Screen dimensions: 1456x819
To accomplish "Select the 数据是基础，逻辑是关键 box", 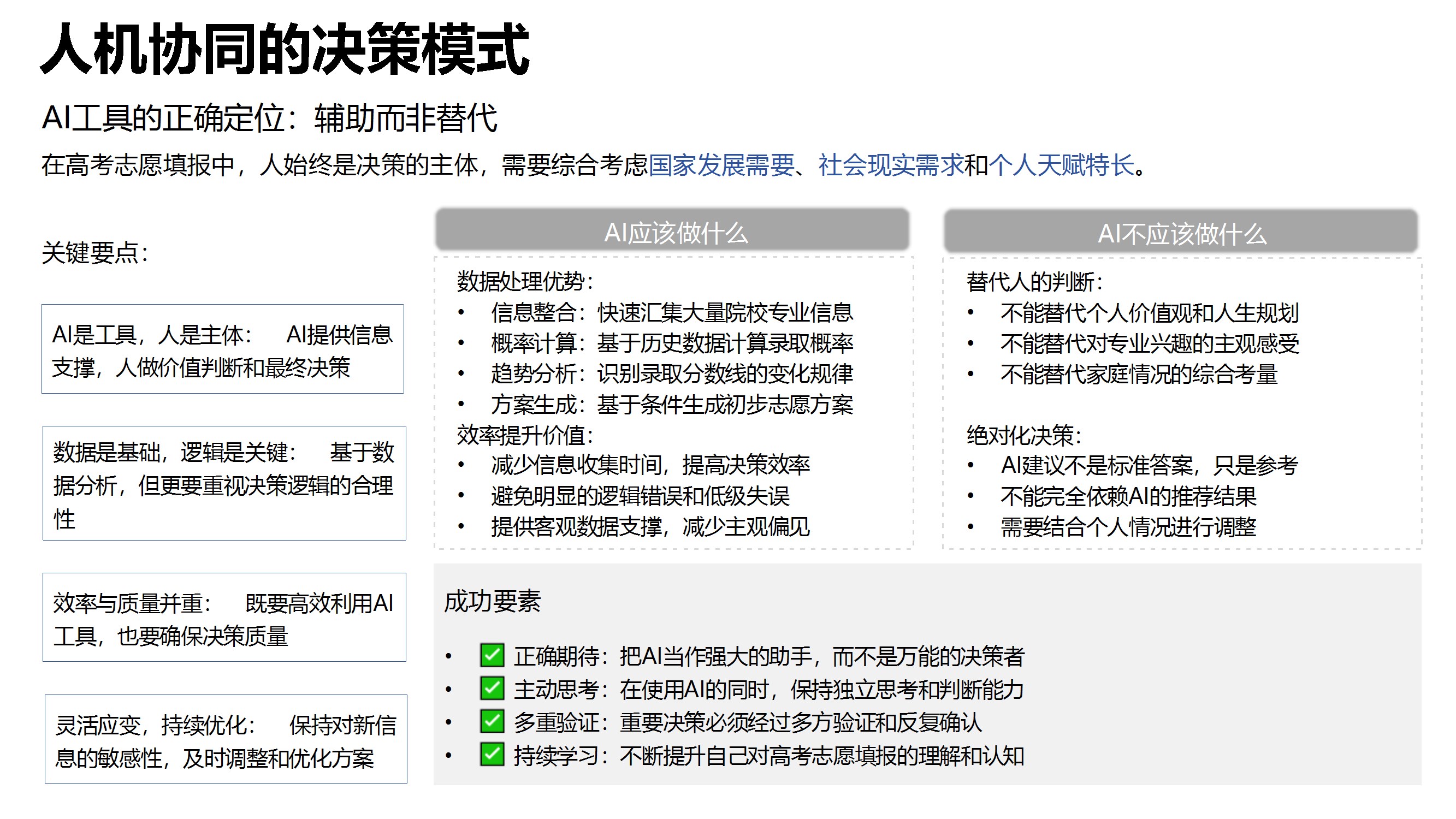I will pos(224,484).
